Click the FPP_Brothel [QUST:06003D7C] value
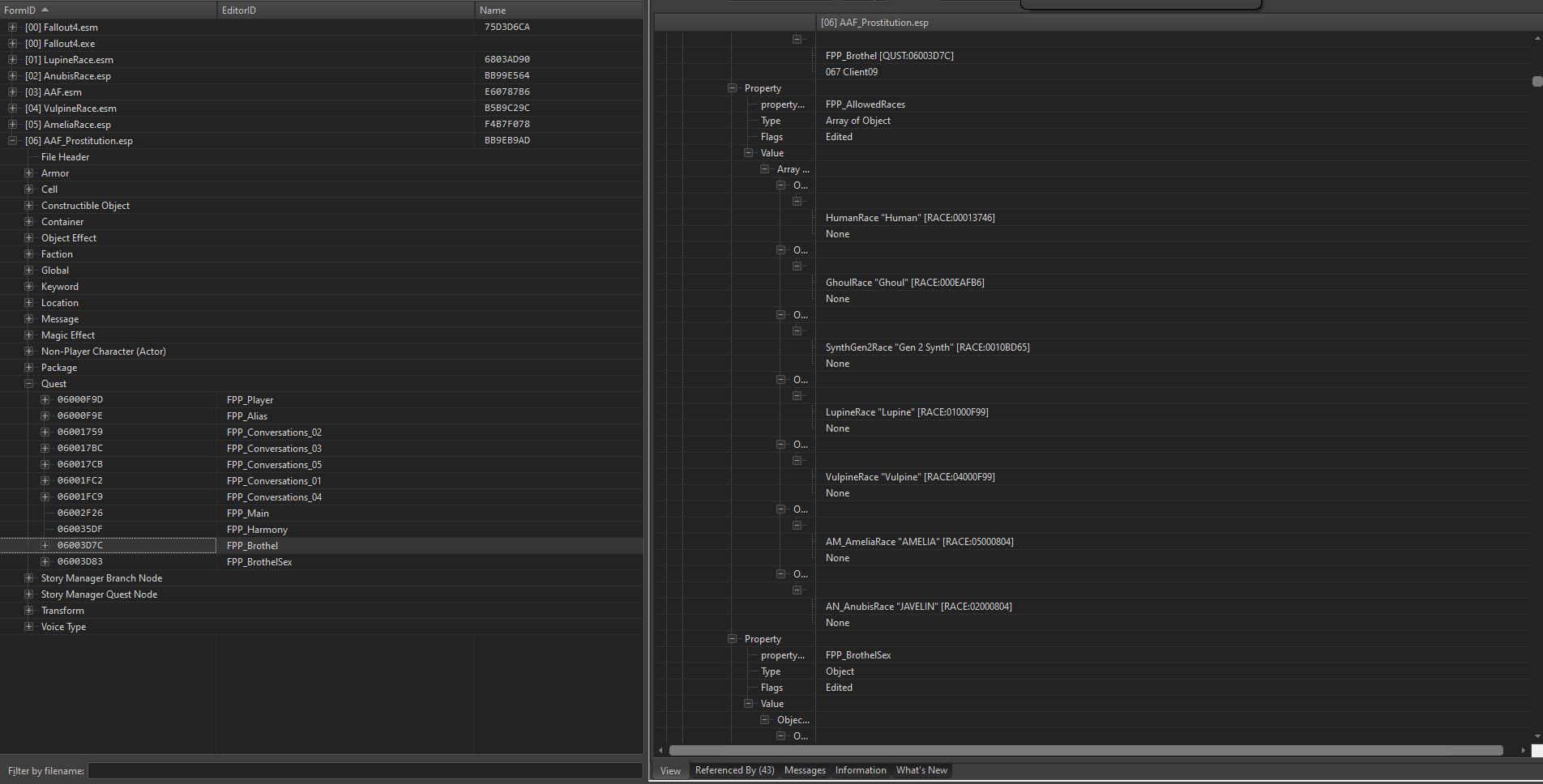Image resolution: width=1543 pixels, height=784 pixels. coord(889,56)
